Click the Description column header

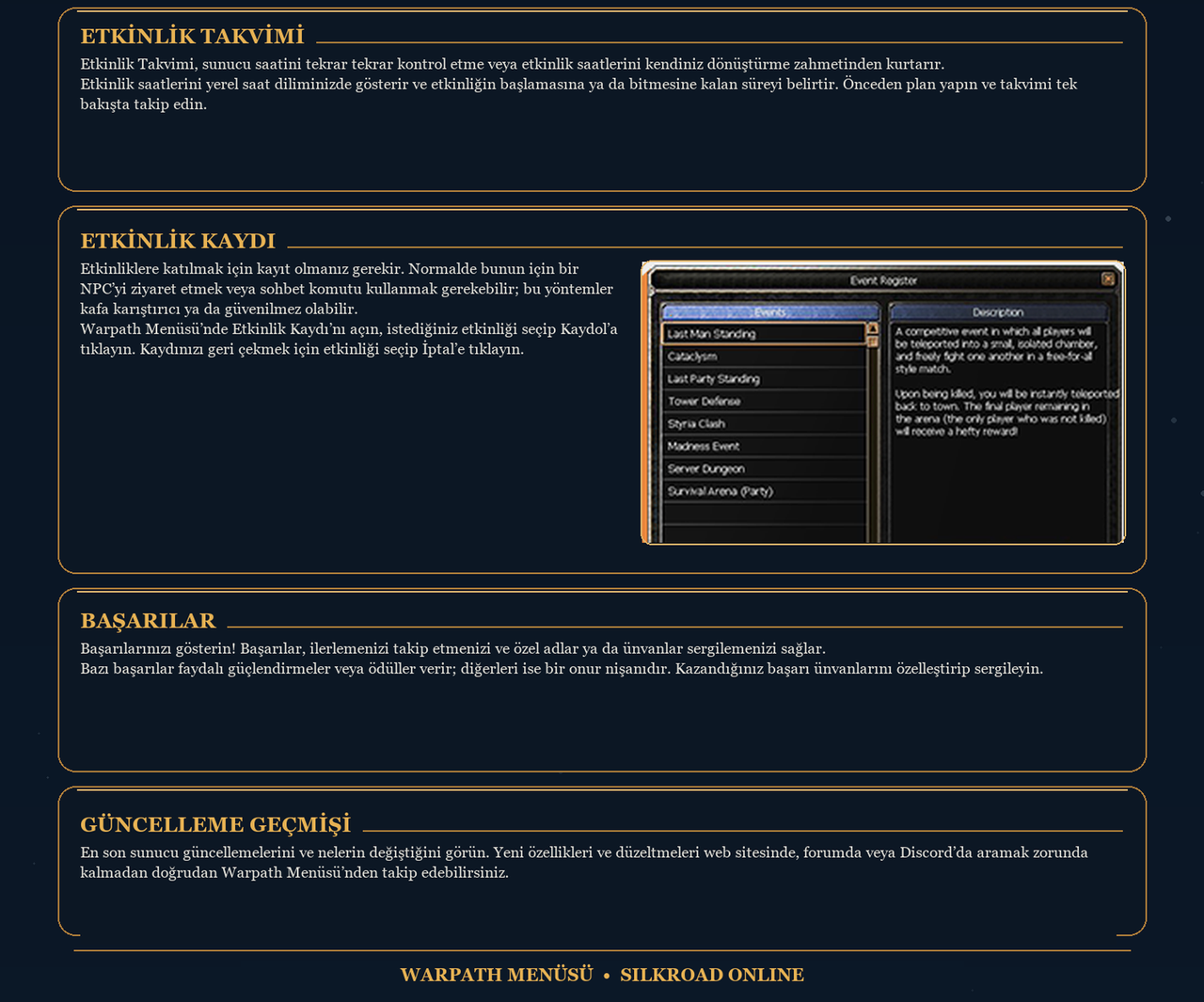998,312
